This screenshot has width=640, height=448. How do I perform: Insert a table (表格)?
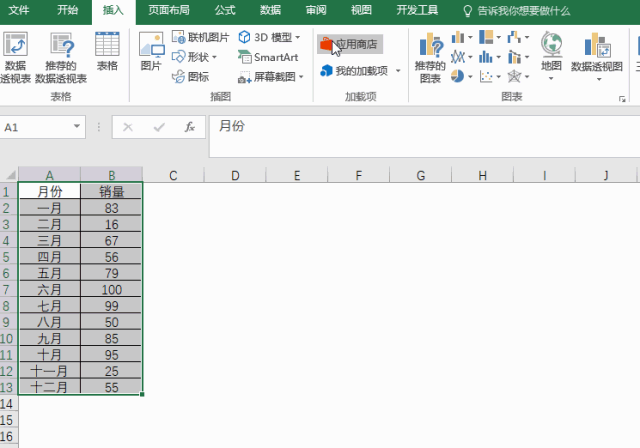[x=107, y=51]
